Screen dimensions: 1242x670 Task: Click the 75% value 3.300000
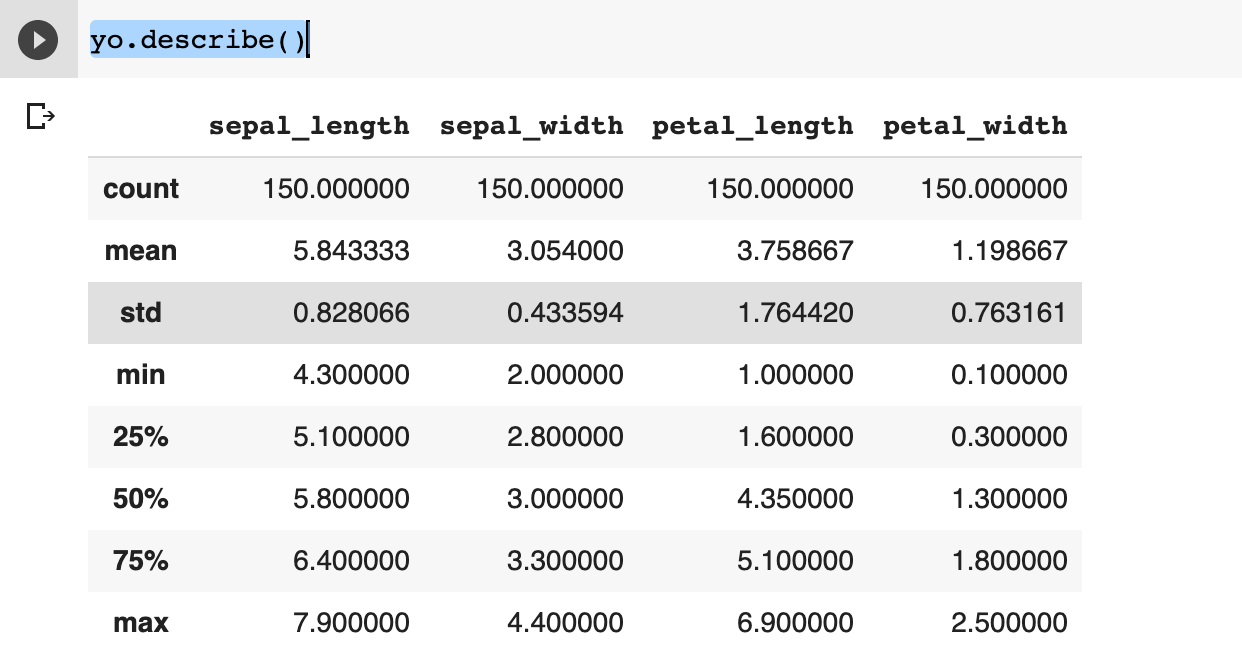coord(565,561)
